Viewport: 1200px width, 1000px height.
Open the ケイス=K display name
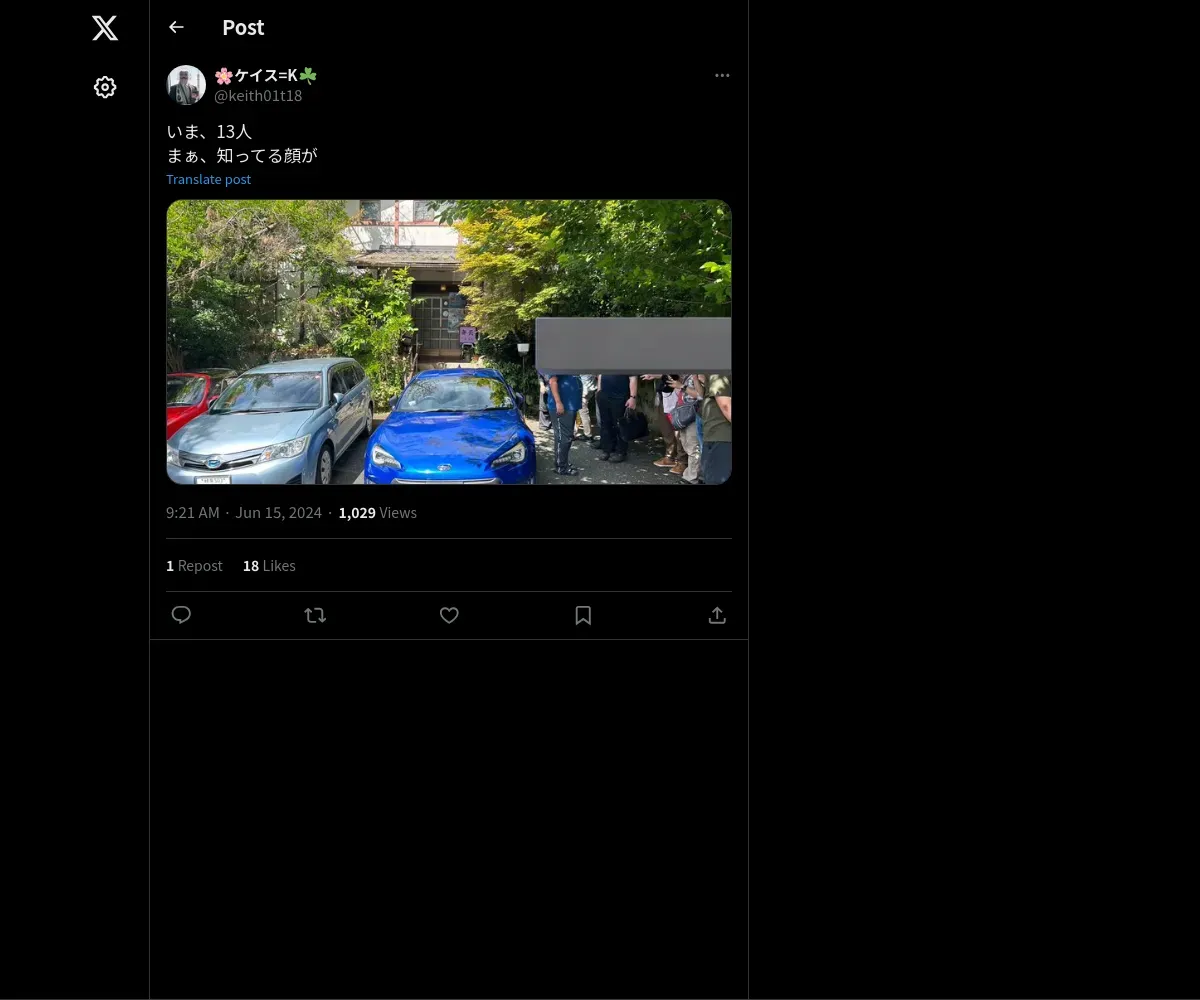[266, 75]
